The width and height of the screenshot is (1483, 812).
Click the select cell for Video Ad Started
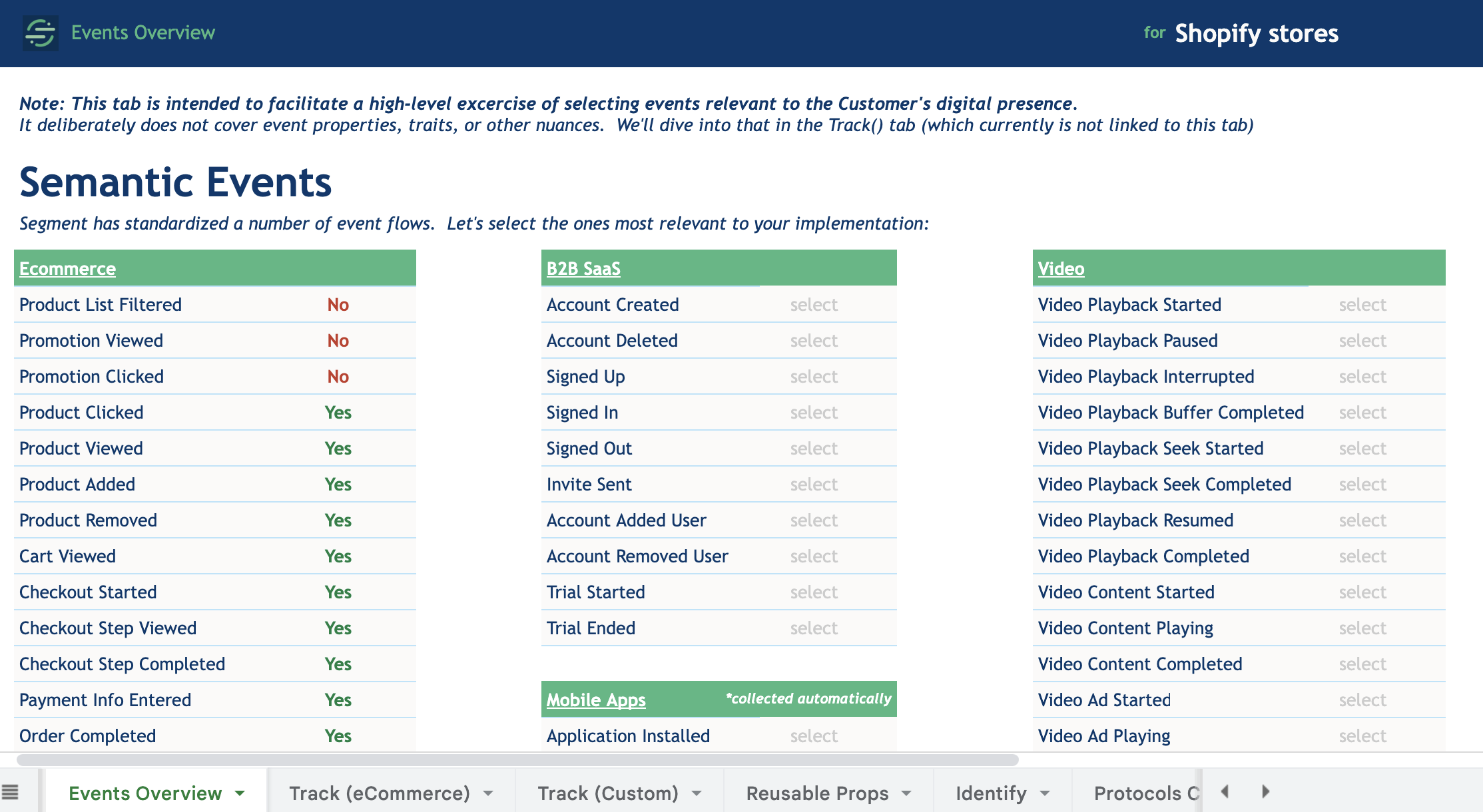pos(1362,700)
